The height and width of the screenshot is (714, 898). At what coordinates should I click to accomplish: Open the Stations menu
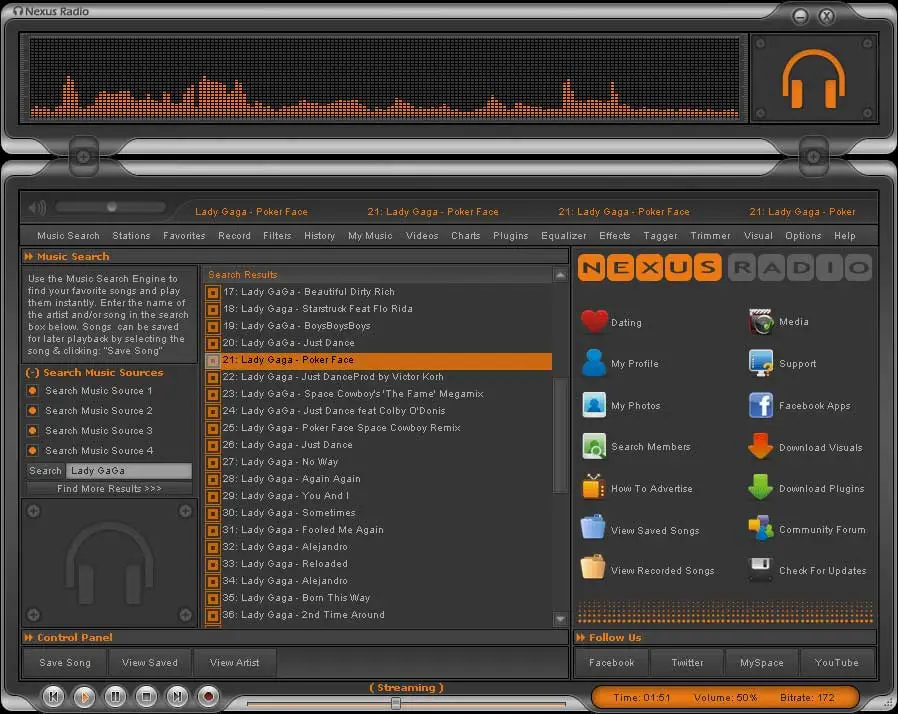coord(131,235)
